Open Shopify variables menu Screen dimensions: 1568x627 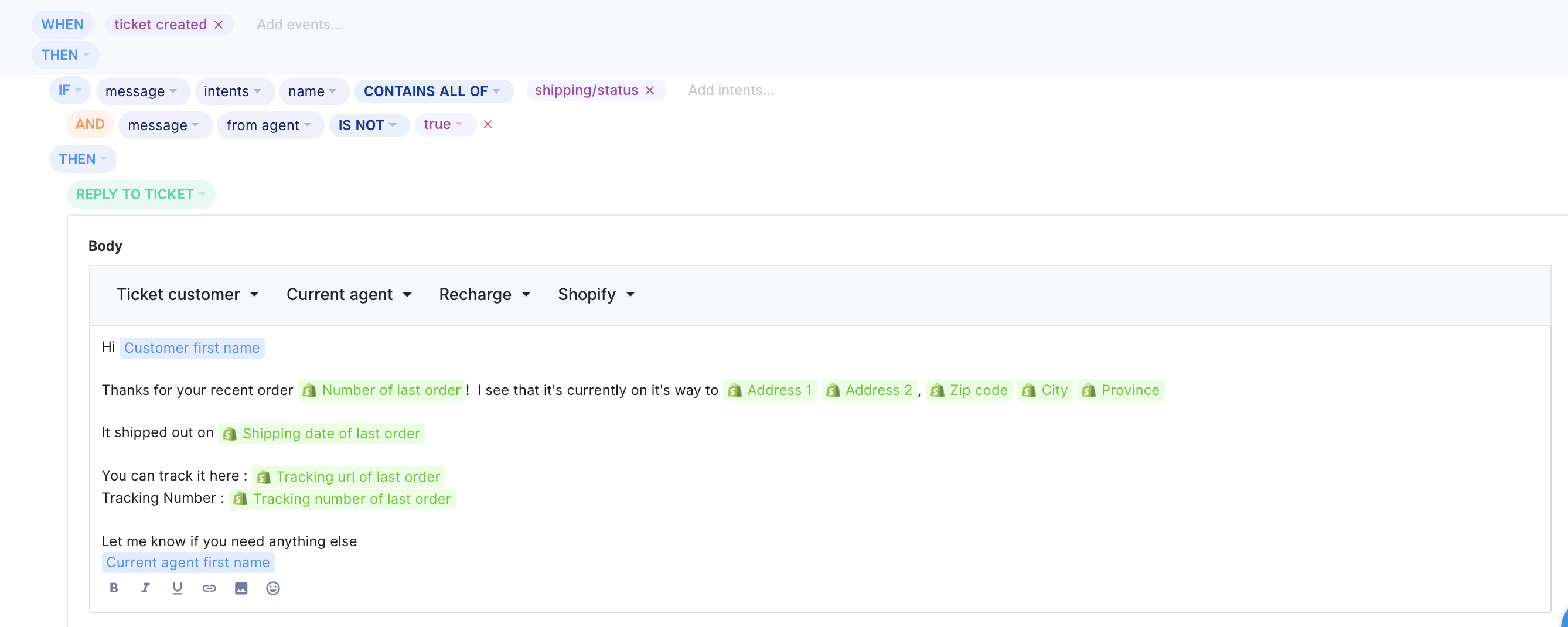click(x=596, y=294)
